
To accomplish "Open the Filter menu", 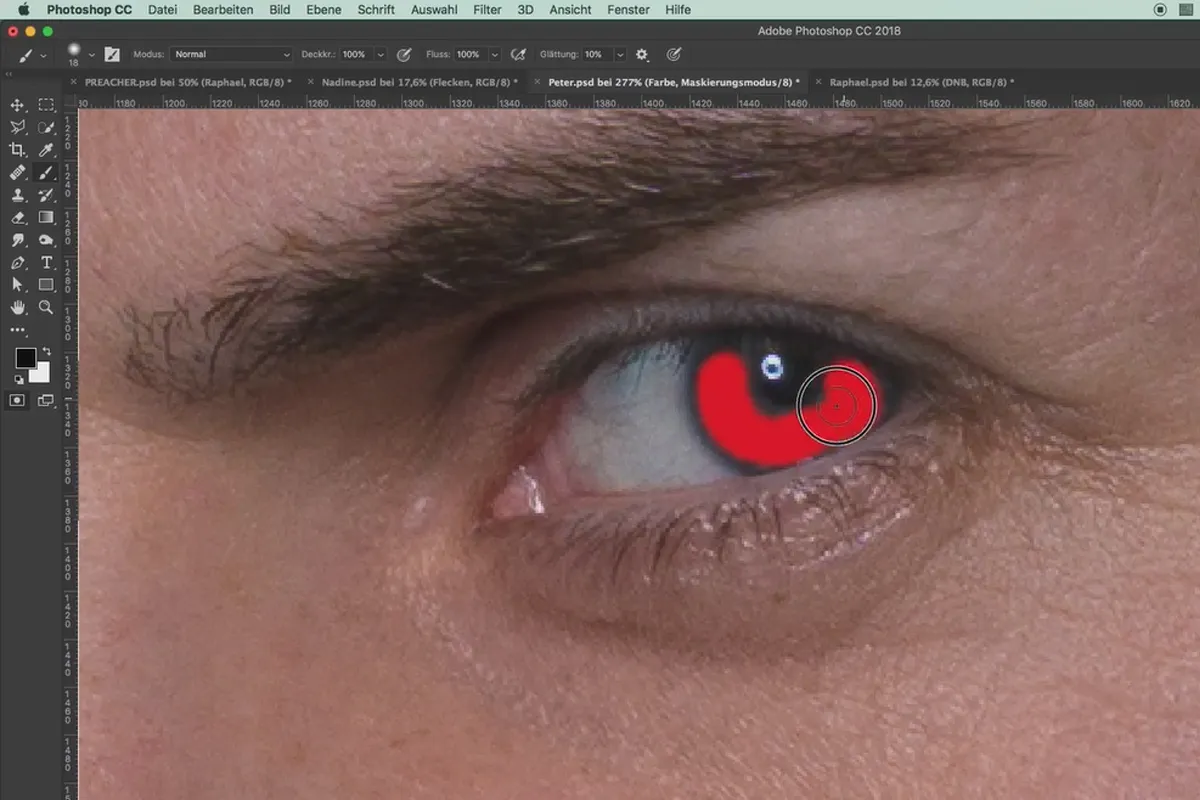I will point(487,9).
